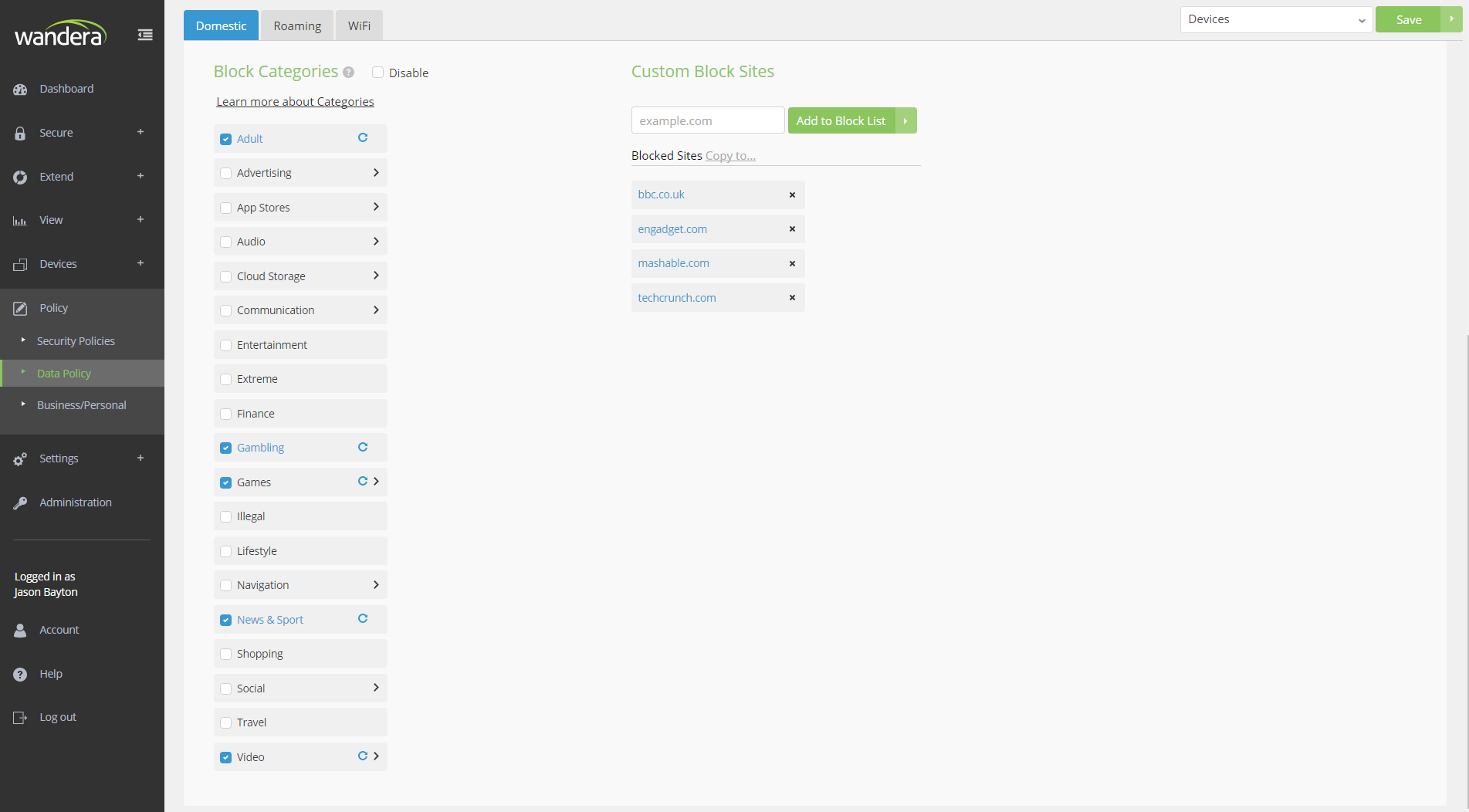Click the example.com input field
The width and height of the screenshot is (1469, 812).
tap(707, 121)
